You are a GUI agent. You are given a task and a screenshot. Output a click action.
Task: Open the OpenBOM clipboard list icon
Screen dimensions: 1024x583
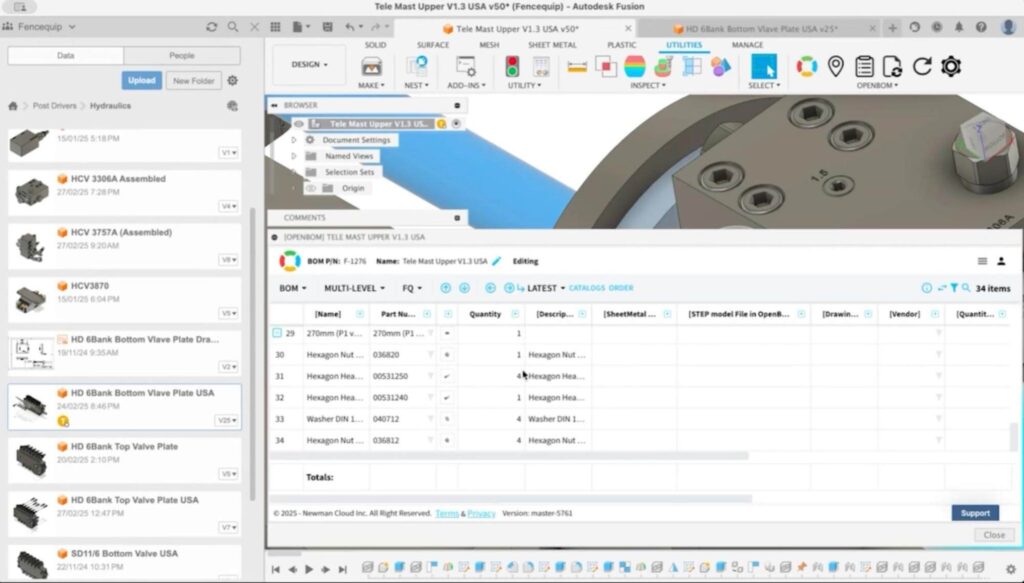864,66
